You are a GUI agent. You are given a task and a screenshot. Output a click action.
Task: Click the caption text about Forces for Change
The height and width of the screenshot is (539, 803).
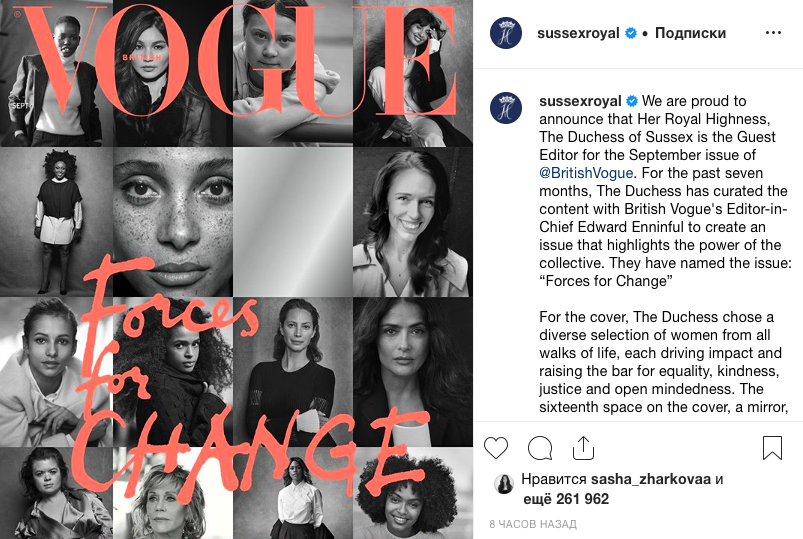click(x=664, y=191)
